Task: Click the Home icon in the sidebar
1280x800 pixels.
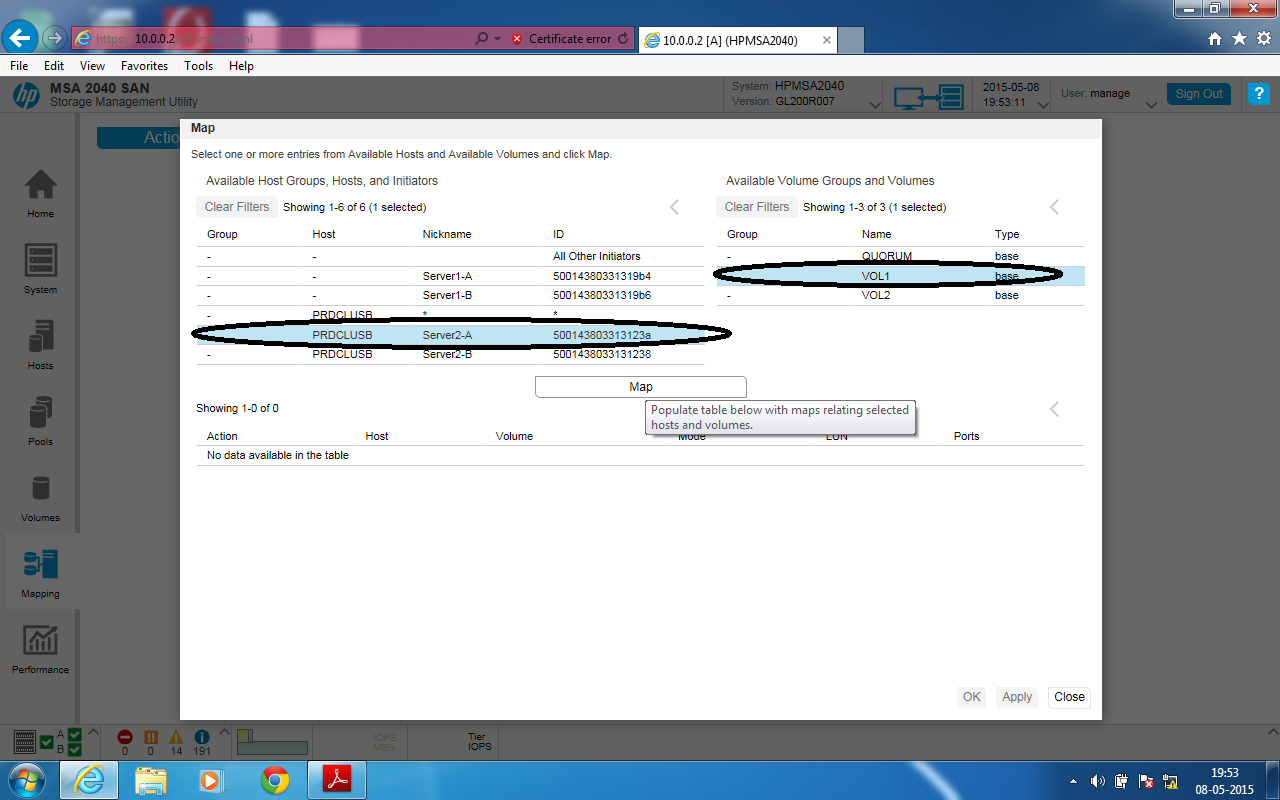Action: (40, 192)
